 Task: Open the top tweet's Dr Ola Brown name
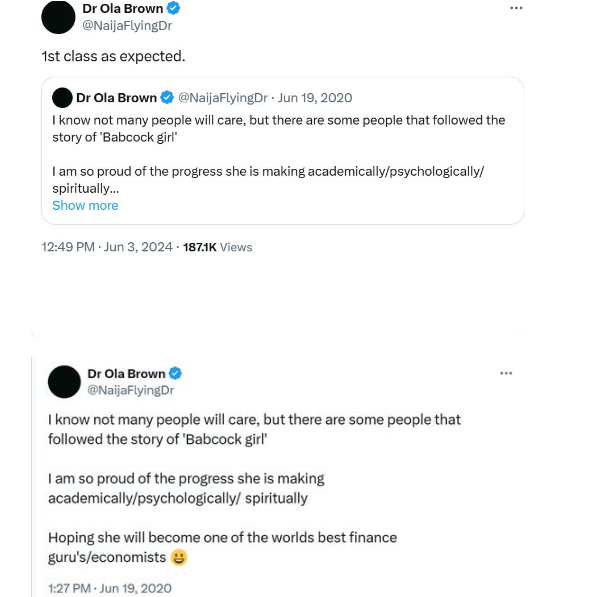122,8
